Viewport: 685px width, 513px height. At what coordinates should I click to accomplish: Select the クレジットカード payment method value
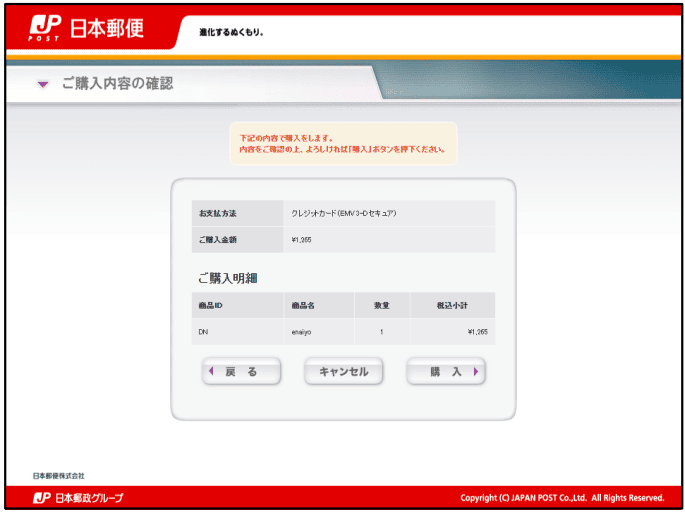pyautogui.click(x=344, y=214)
